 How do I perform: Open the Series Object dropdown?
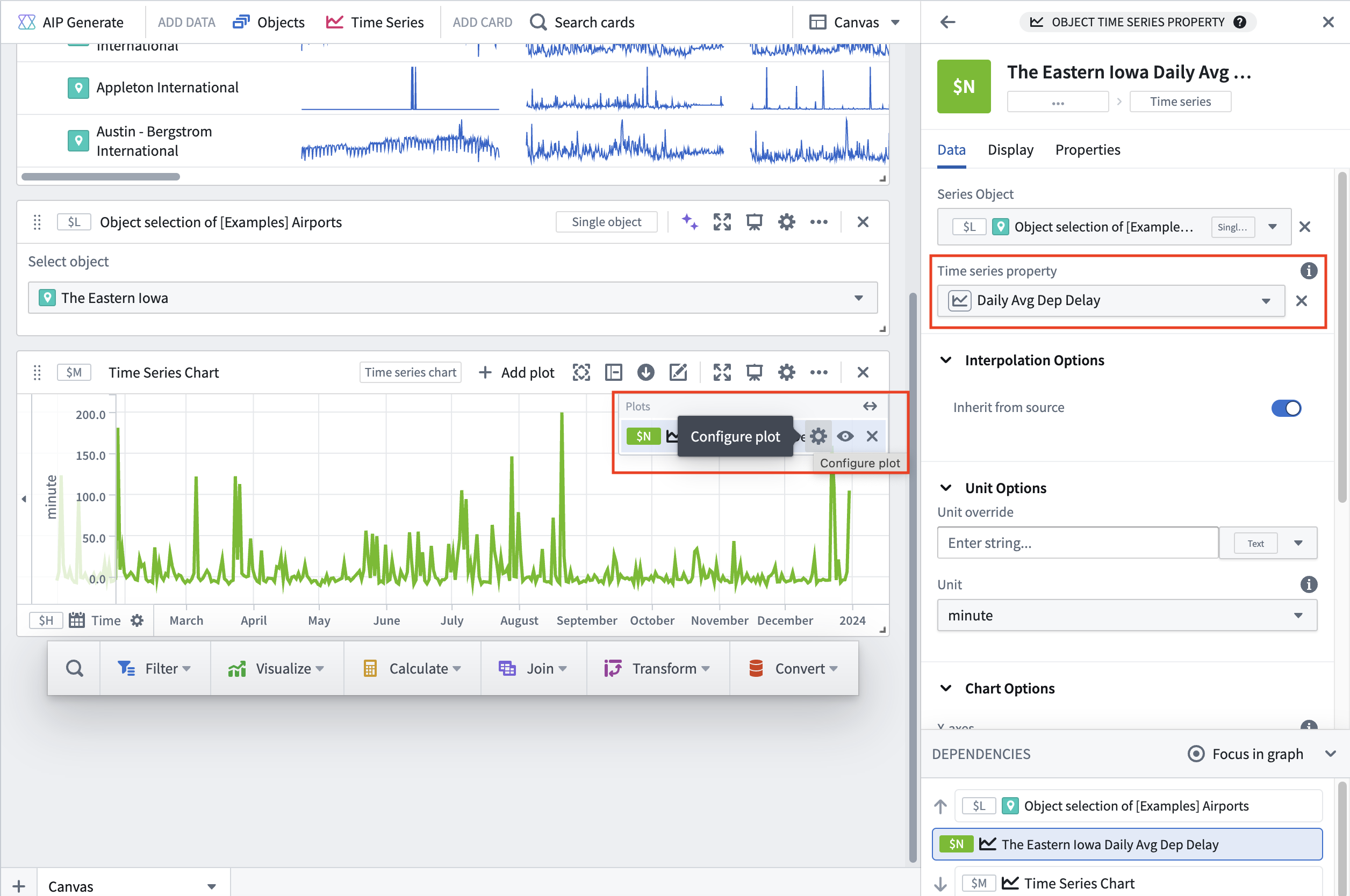(x=1114, y=227)
